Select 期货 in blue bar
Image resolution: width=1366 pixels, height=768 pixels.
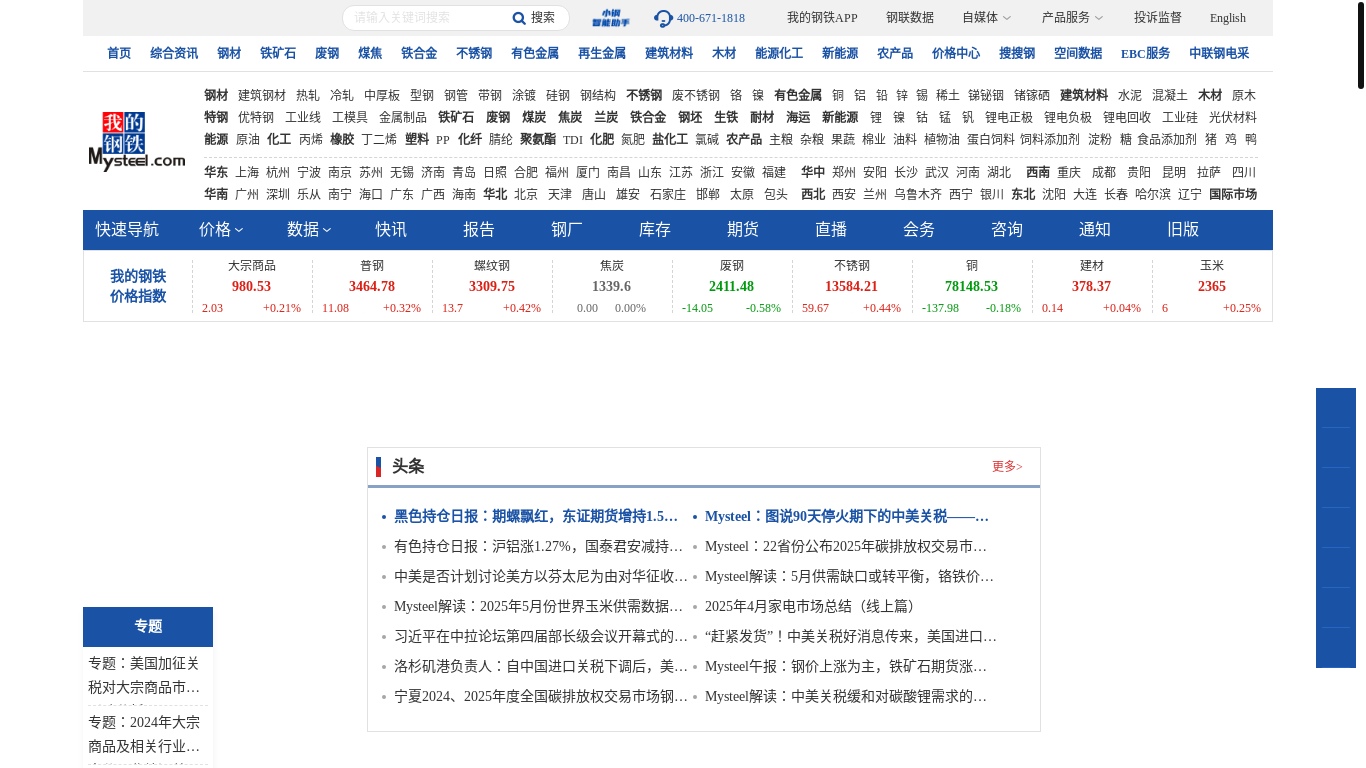[743, 230]
